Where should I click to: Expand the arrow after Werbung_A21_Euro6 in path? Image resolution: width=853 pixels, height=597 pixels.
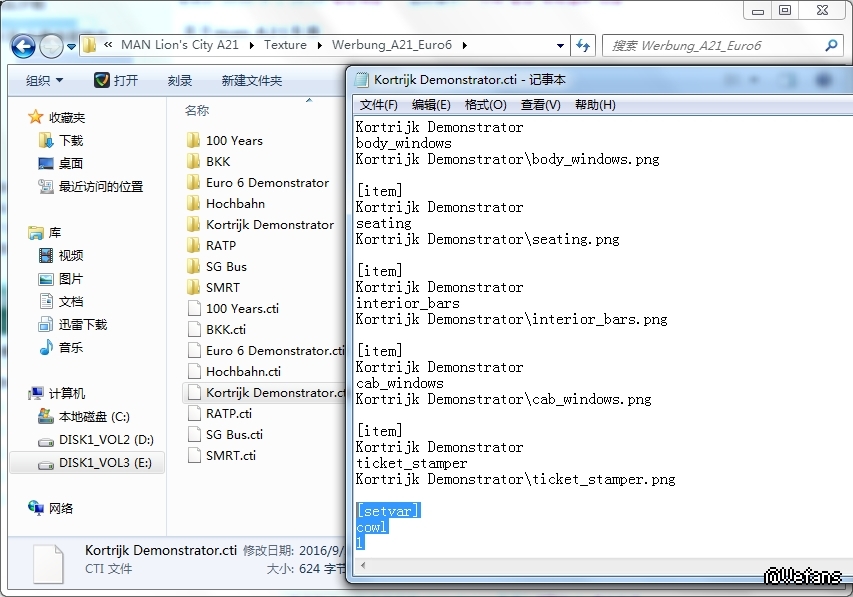click(465, 46)
